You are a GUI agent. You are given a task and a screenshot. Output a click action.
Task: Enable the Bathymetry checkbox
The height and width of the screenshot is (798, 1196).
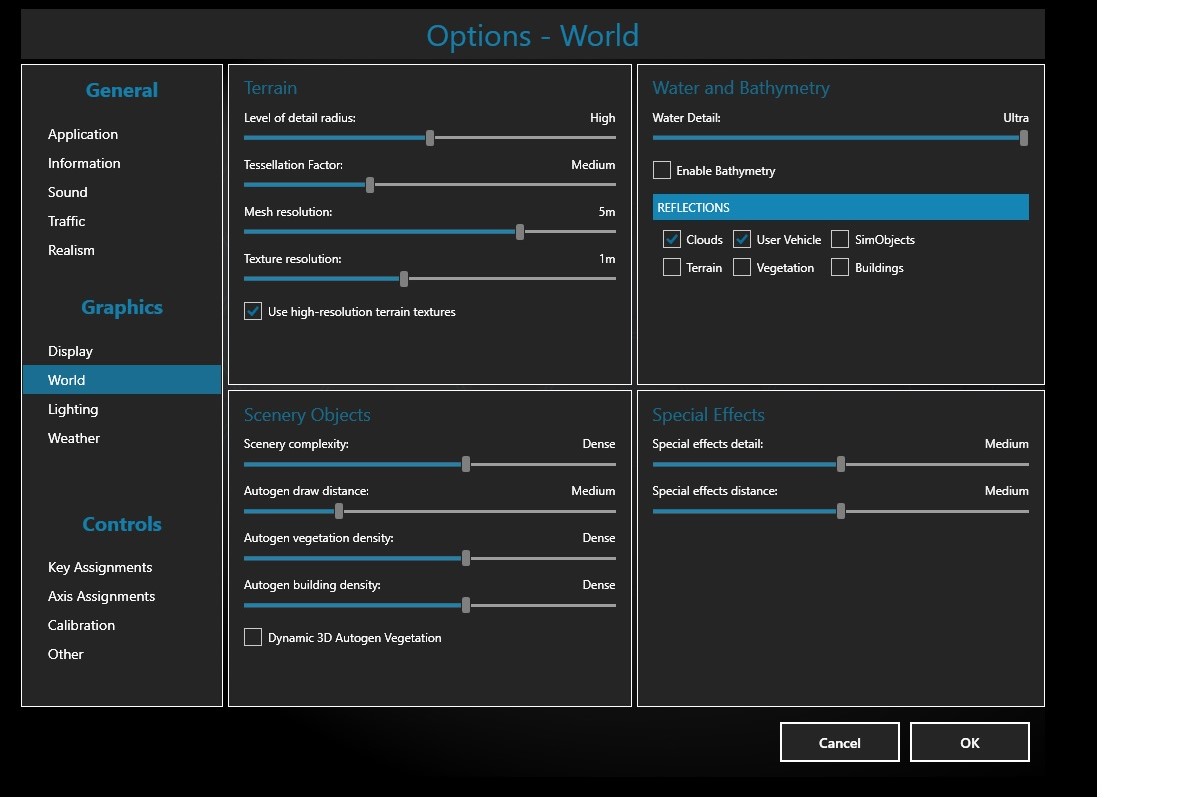pyautogui.click(x=662, y=171)
